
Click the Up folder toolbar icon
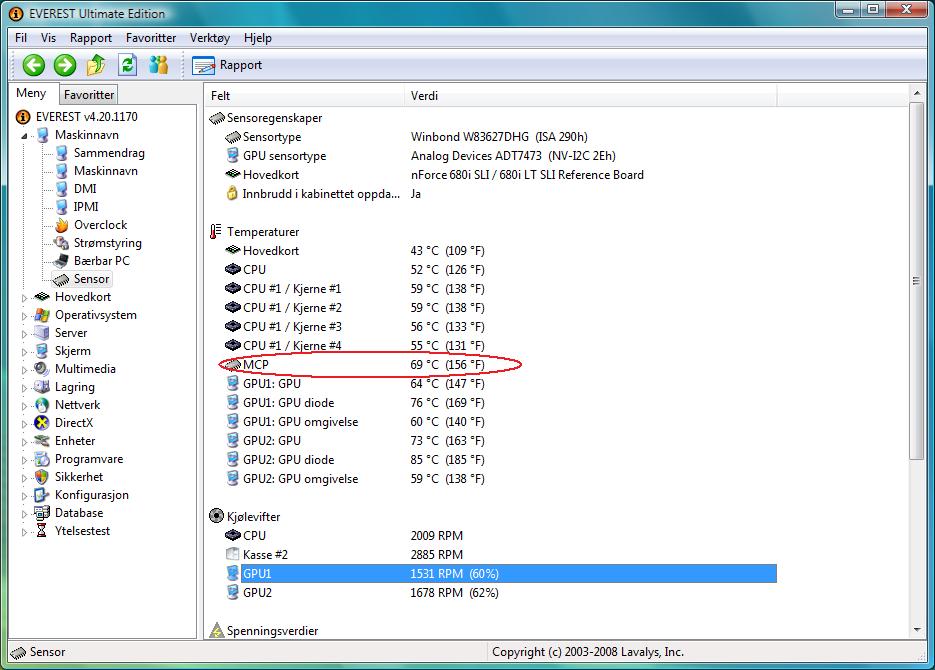96,65
